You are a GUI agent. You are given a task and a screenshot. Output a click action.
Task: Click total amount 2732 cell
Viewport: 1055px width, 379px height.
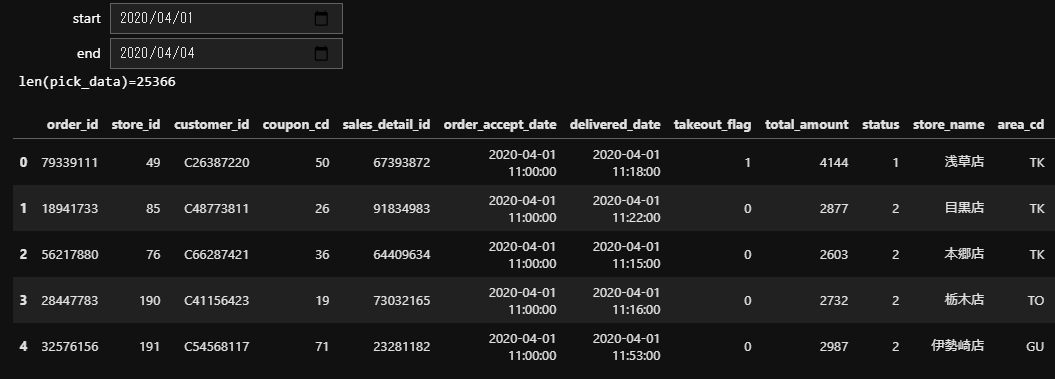pos(834,300)
